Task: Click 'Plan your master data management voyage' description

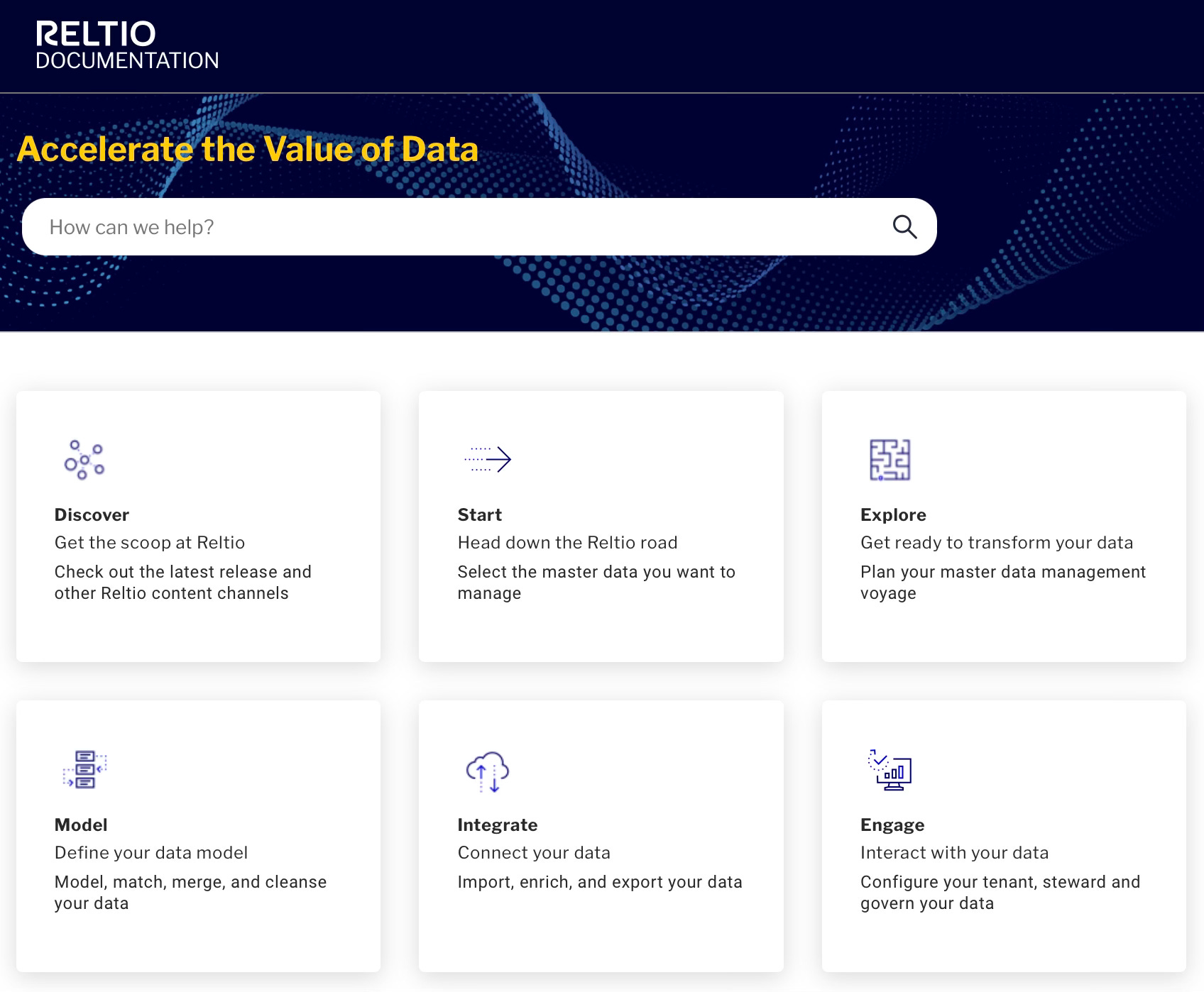Action: 1003,583
